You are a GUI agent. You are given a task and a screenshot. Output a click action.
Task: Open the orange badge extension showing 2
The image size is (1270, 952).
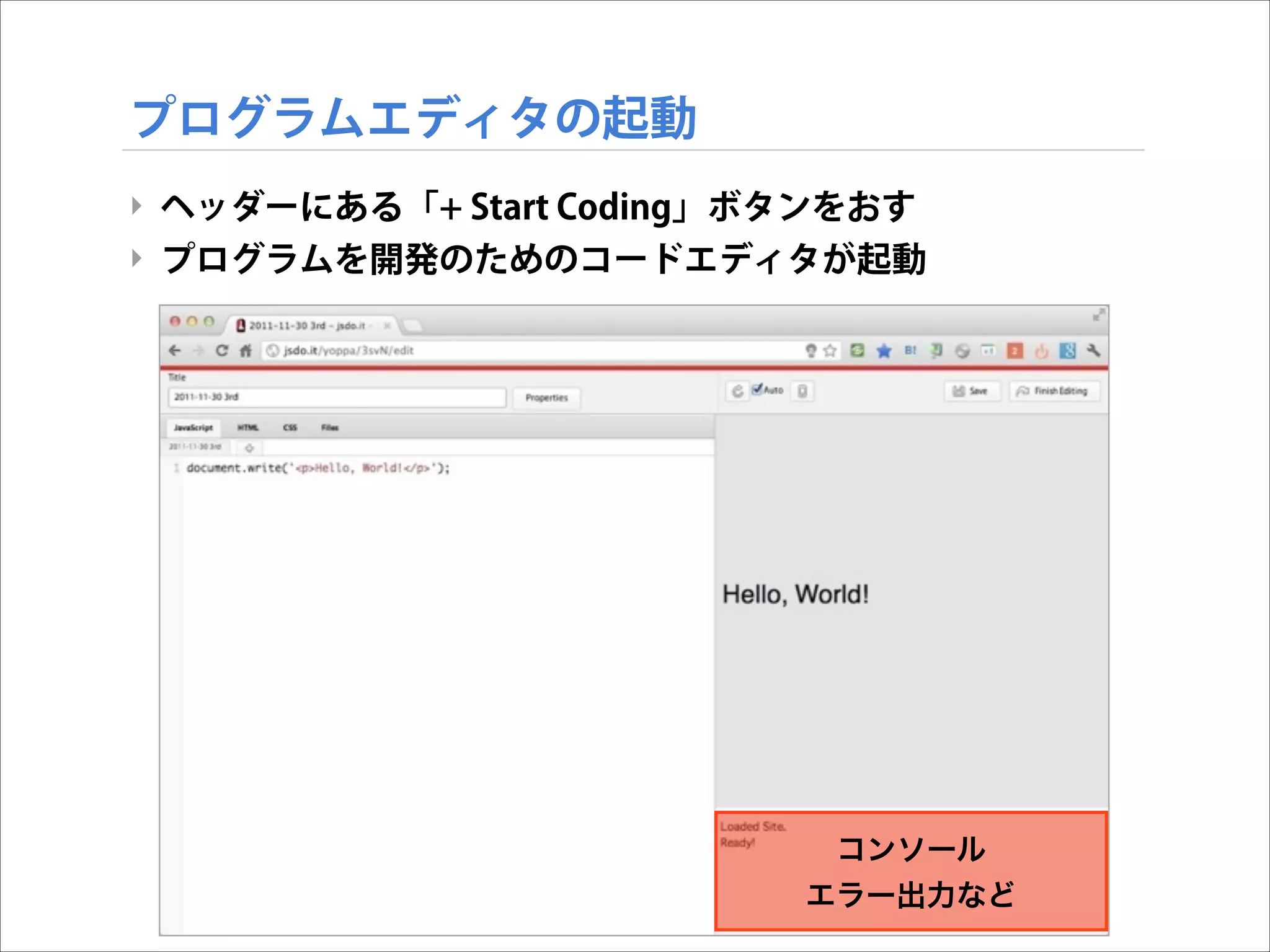point(1015,351)
